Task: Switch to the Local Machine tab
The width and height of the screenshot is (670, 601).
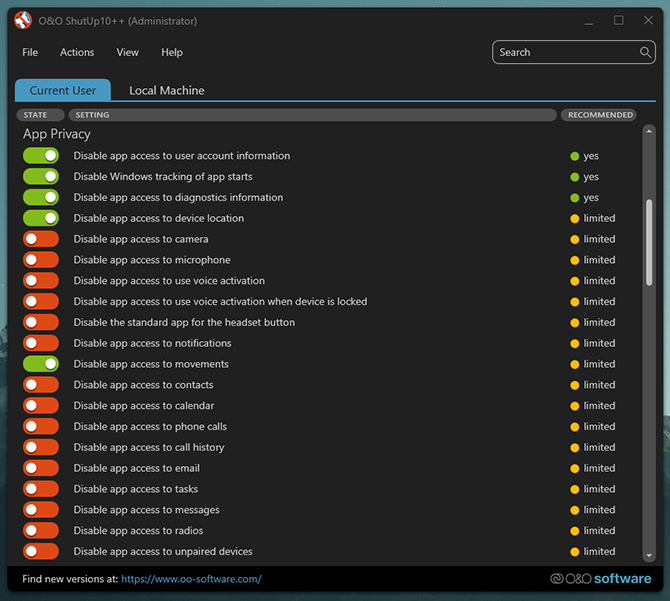Action: pos(167,91)
